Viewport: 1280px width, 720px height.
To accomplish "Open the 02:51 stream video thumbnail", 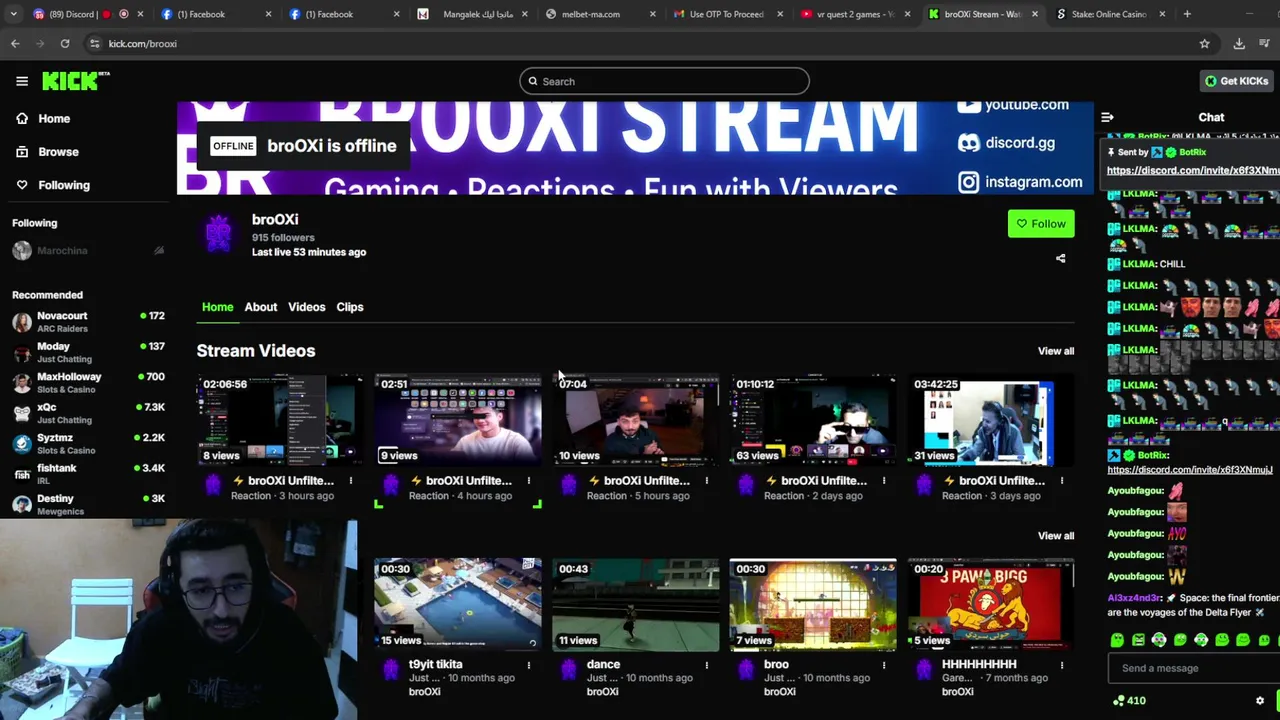I will (x=458, y=420).
